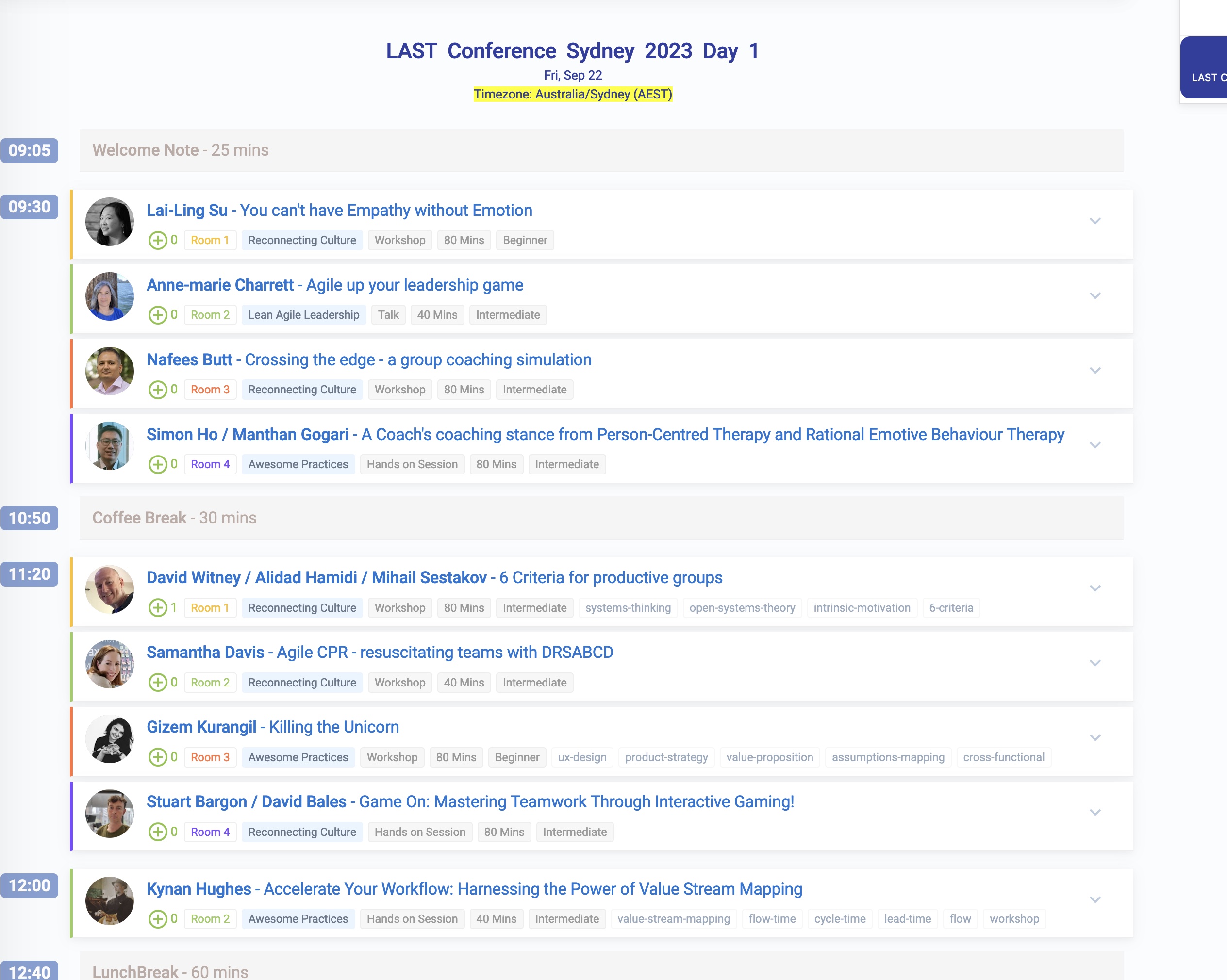The image size is (1227, 980).
Task: Click Room 2 tag on Anne-marie Charrett session
Action: [210, 314]
